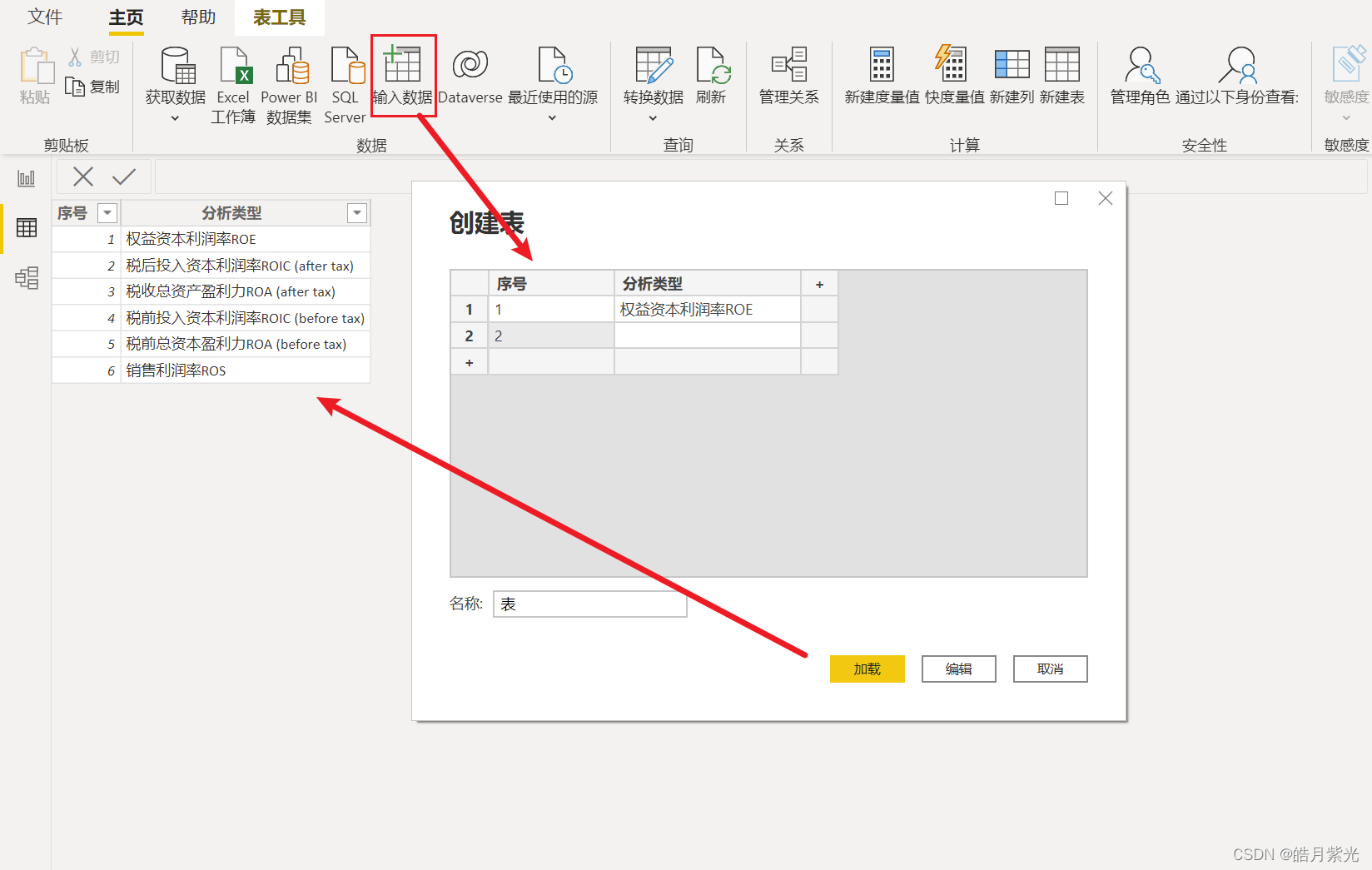
Task: Click the formula bar input area
Action: pos(761,176)
